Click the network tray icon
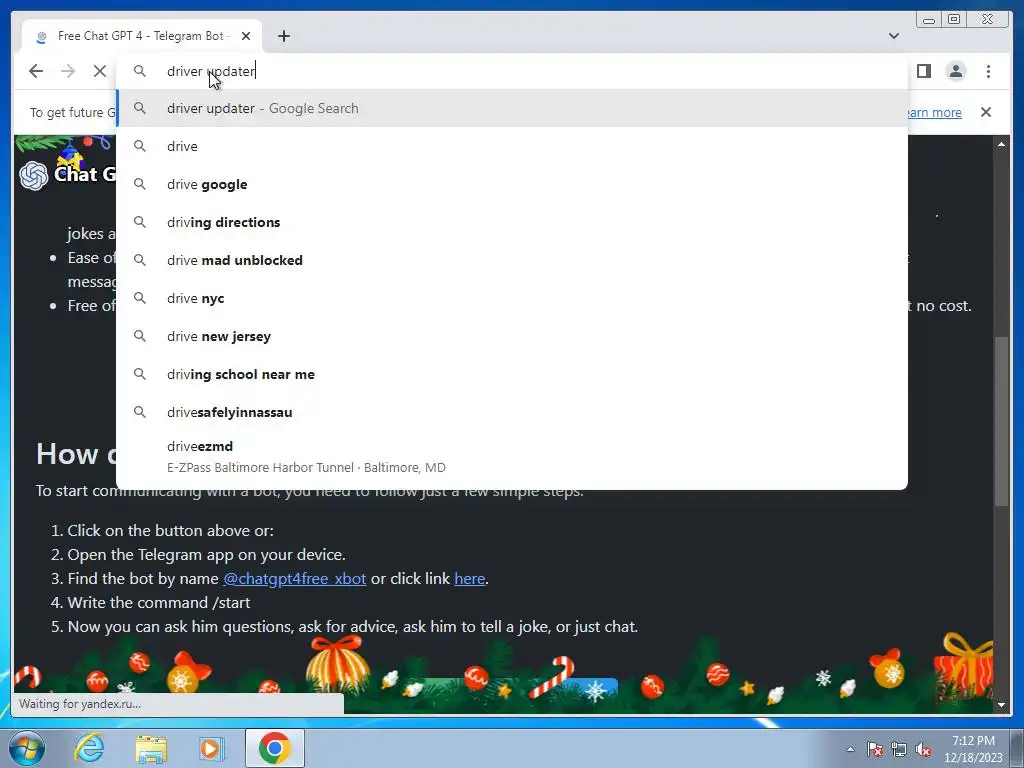Screen dimensions: 1024x768 (x=899, y=749)
